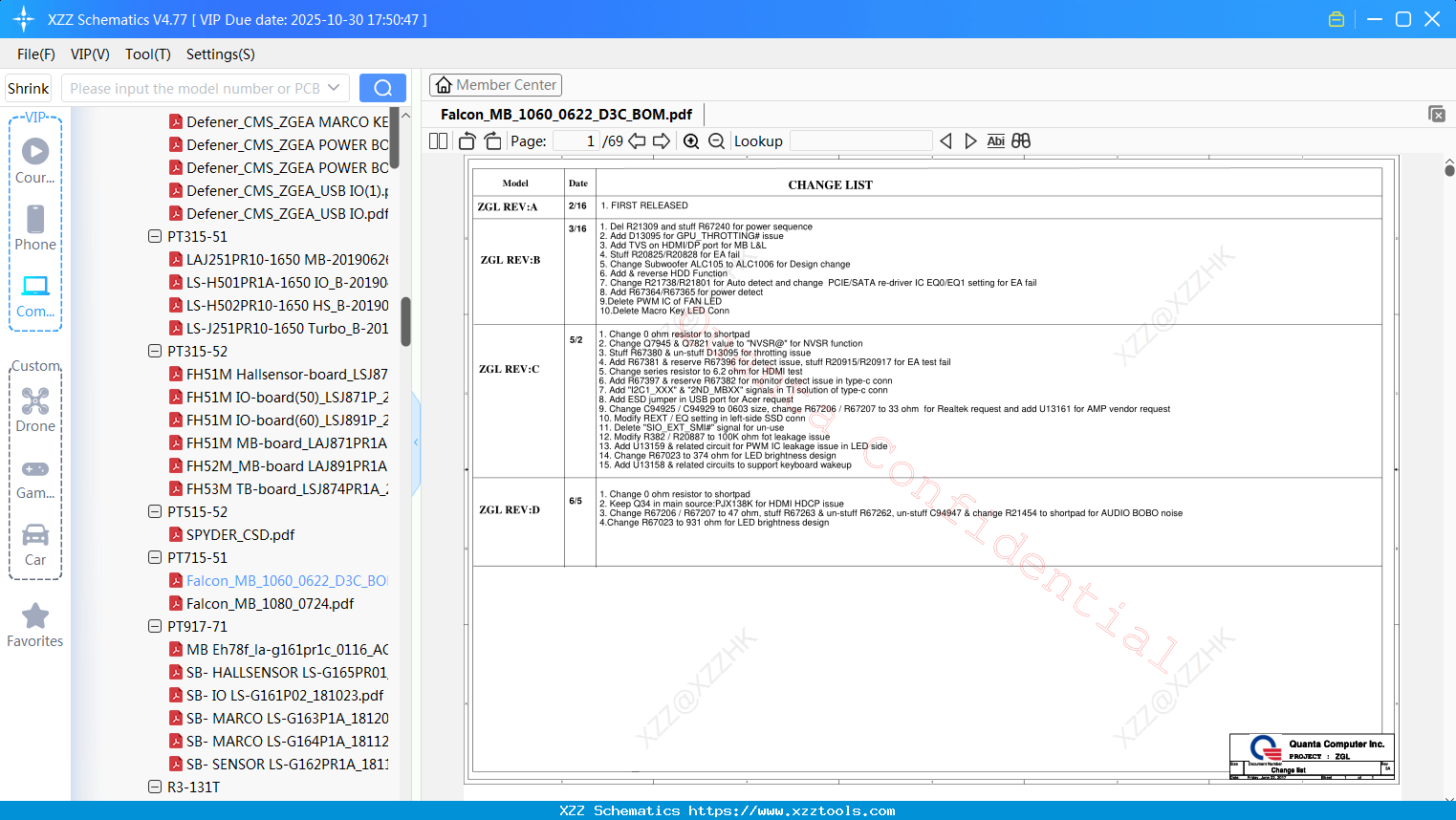Click the XZZ Schematics star logo
Viewport: 1456px width, 820px height.
point(24,19)
